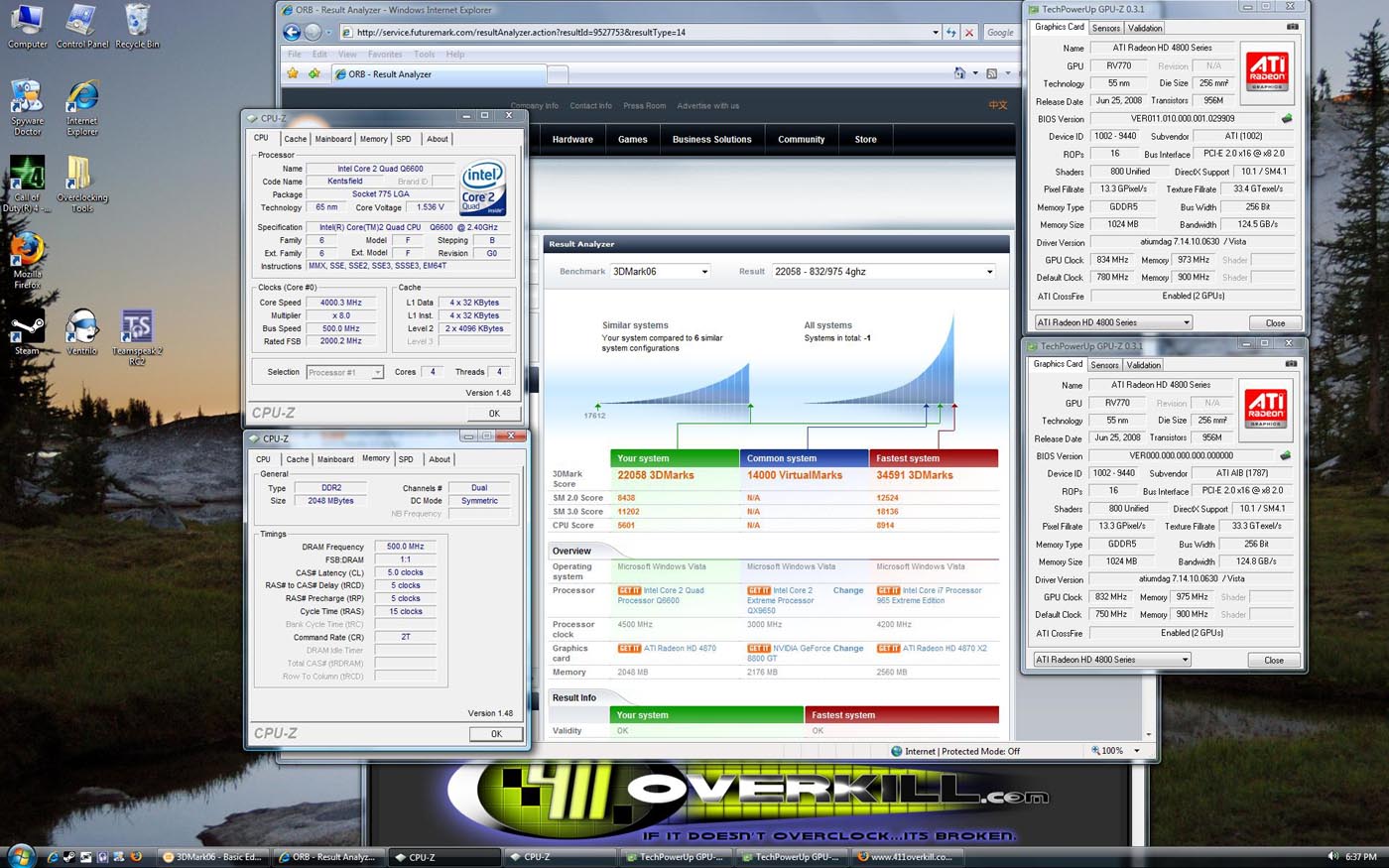
Task: Expand the IE zoom level 100% dropdown
Action: click(x=1136, y=751)
